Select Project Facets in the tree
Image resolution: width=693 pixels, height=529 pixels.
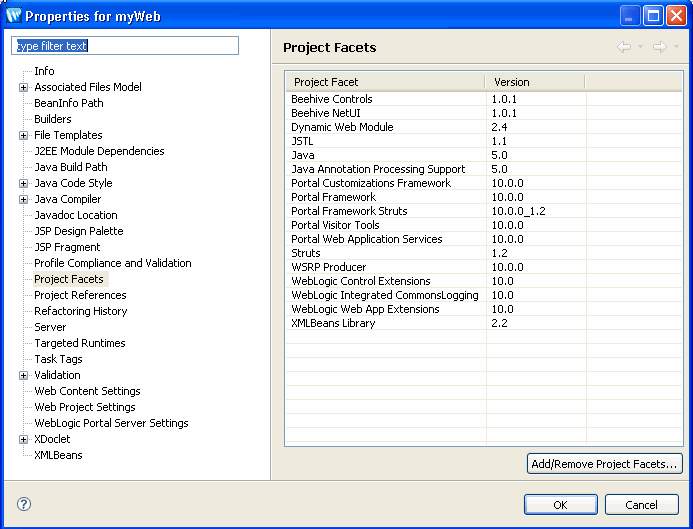pyautogui.click(x=69, y=279)
